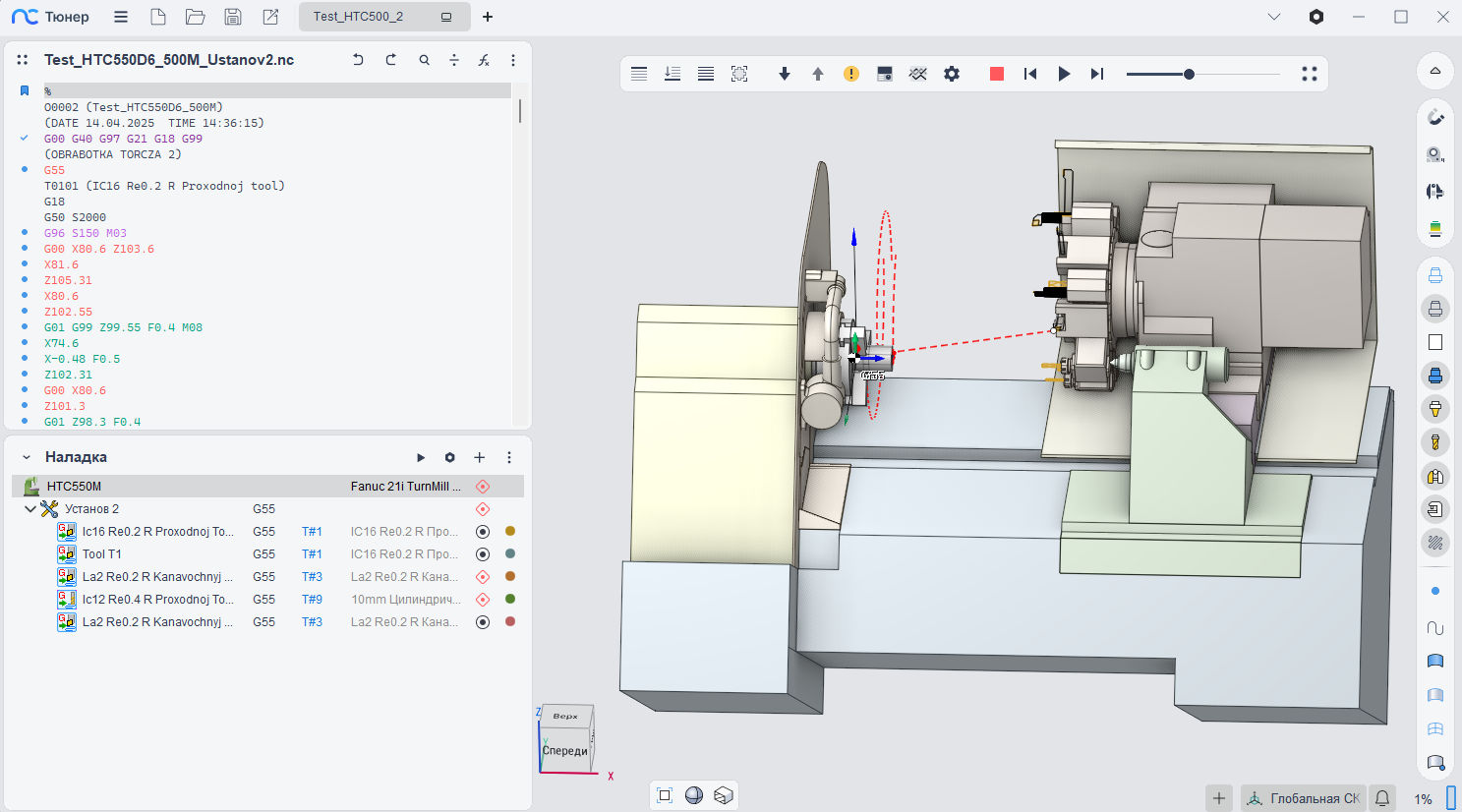
Task: Open simulation settings gear icon
Action: [x=952, y=74]
